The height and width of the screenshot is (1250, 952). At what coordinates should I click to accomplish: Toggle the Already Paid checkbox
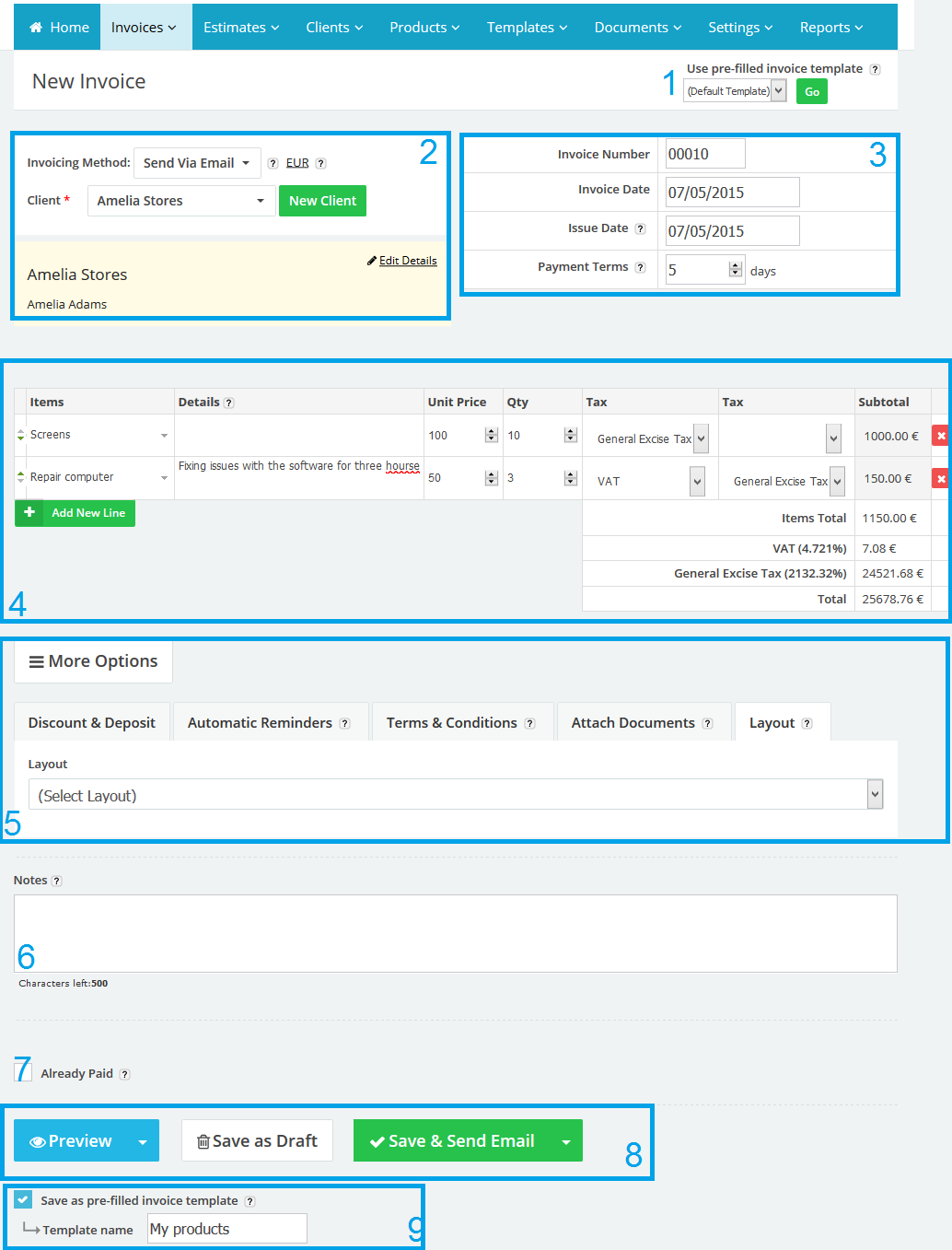tap(23, 1072)
